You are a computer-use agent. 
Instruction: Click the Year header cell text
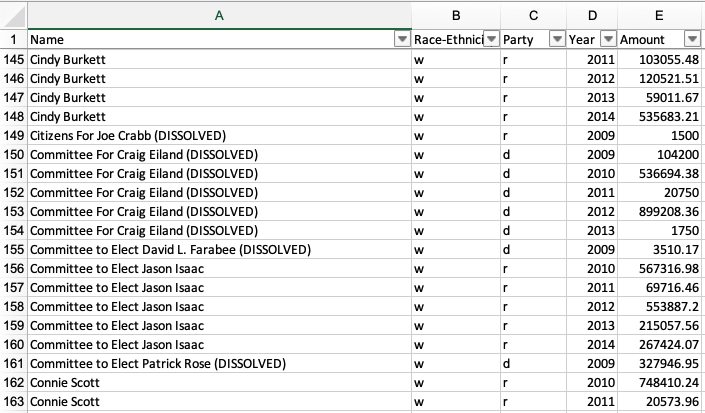coord(581,40)
